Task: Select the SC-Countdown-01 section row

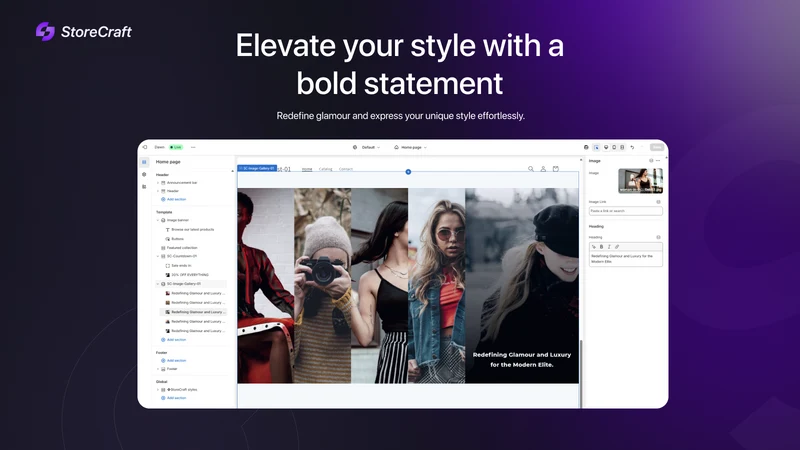Action: coord(191,256)
